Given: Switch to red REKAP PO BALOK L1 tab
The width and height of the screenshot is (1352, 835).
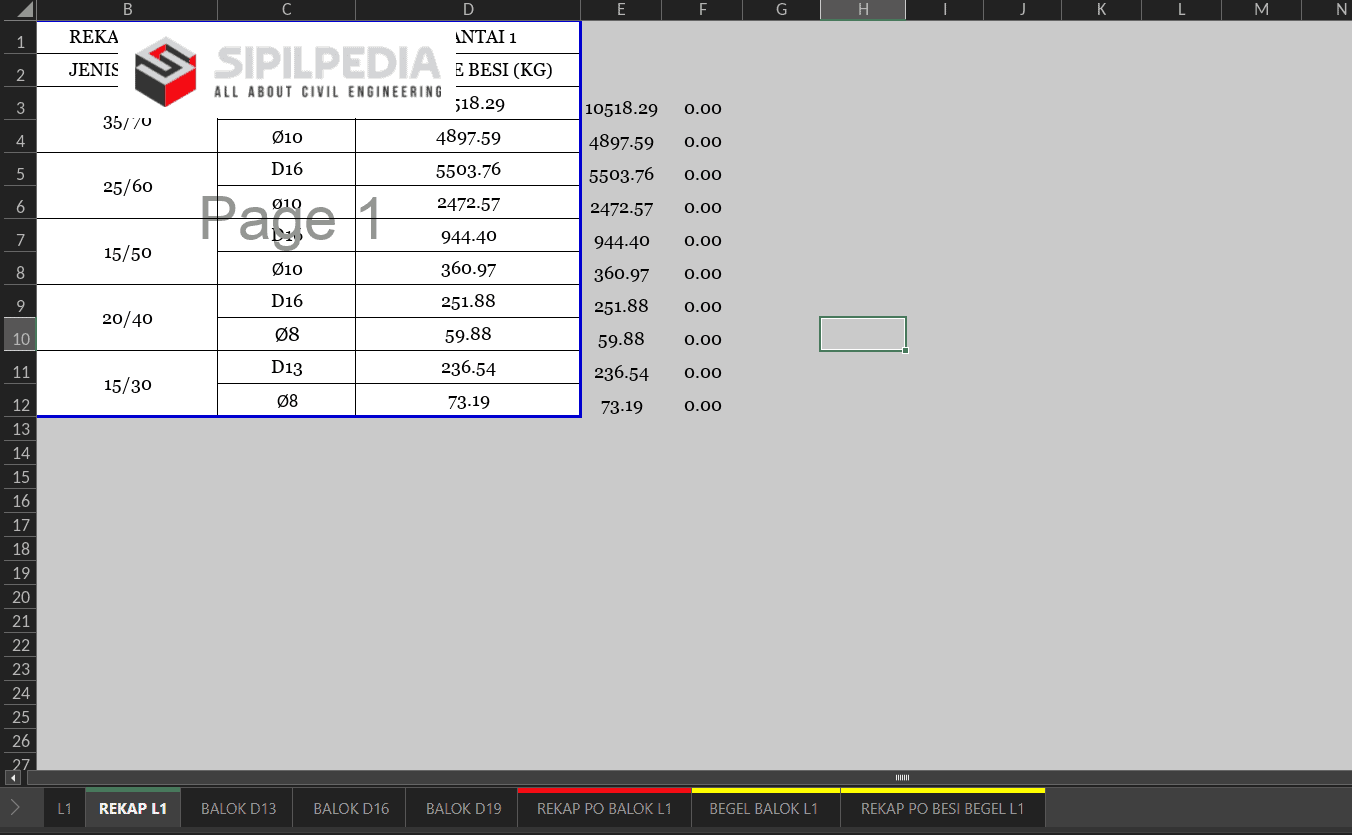Looking at the screenshot, I should (604, 808).
